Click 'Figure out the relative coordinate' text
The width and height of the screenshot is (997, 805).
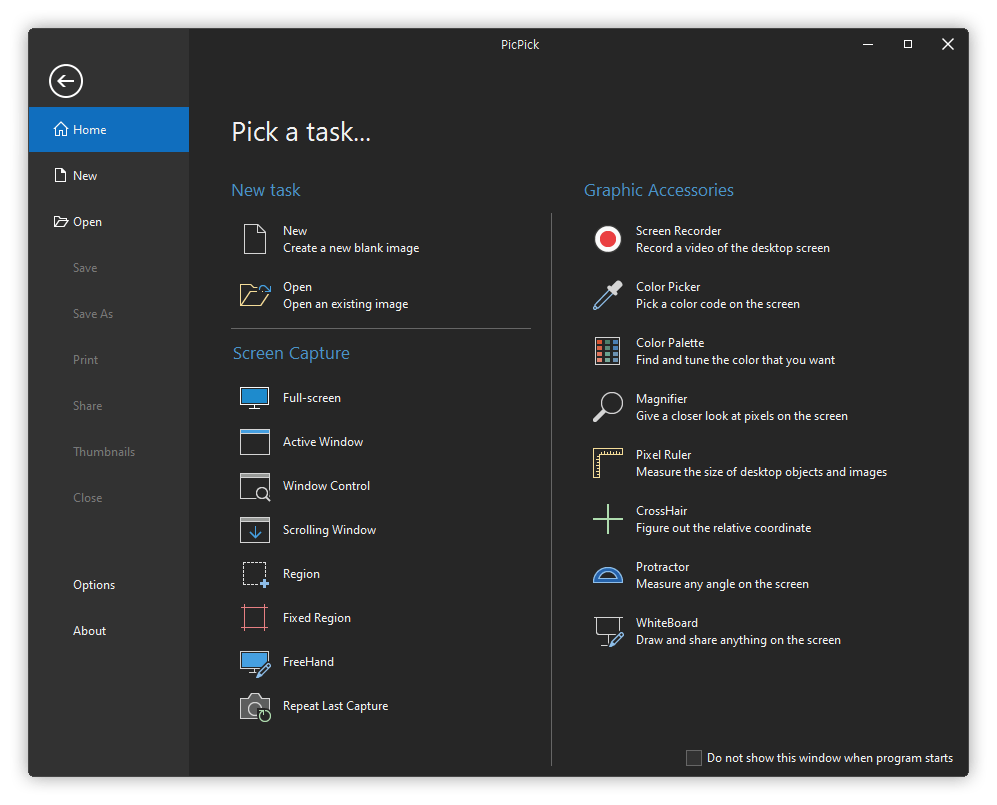pyautogui.click(x=724, y=528)
